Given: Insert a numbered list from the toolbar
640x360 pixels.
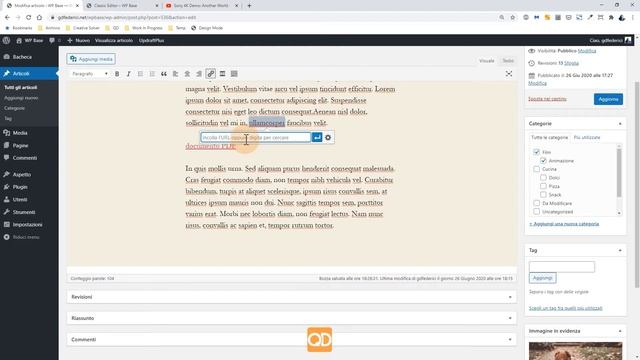Looking at the screenshot, I should coord(152,74).
